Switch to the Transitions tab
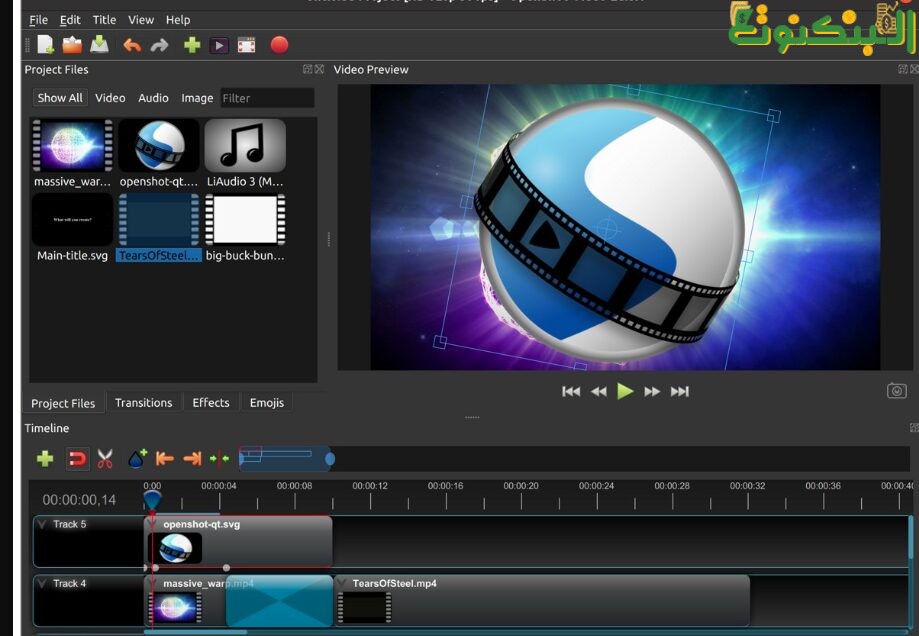The width and height of the screenshot is (919, 636). click(x=143, y=403)
